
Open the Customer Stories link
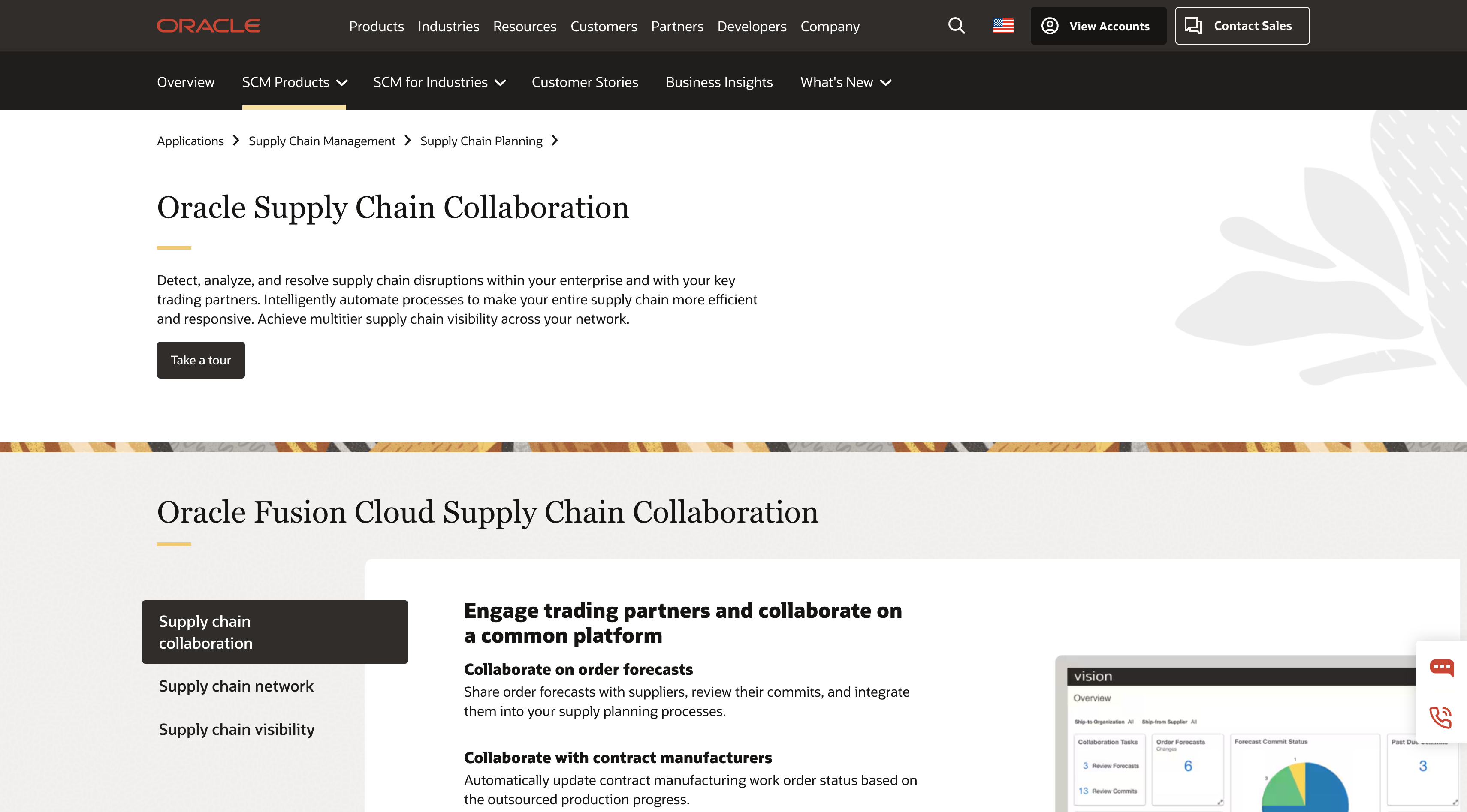coord(585,82)
